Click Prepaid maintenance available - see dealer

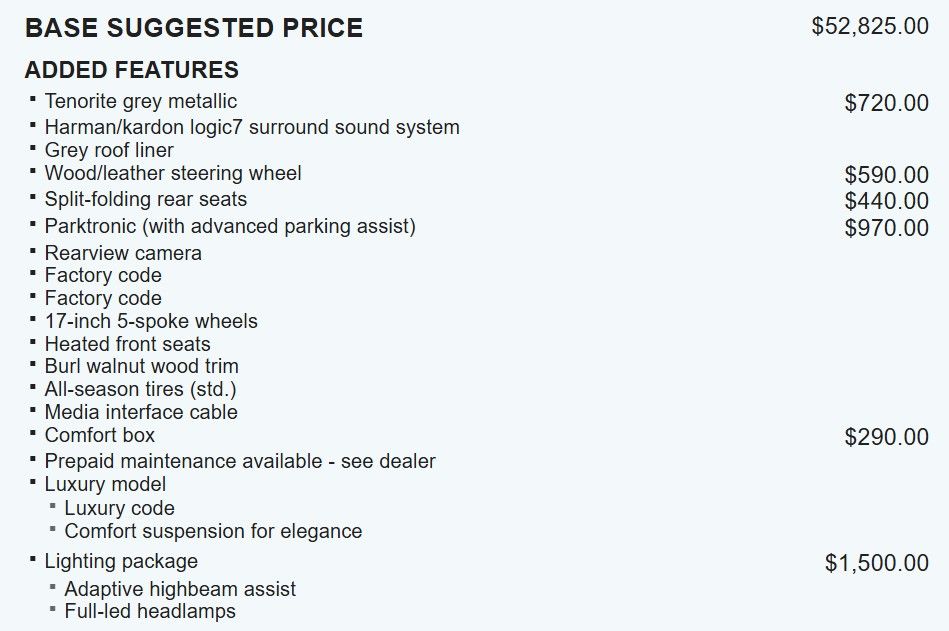[240, 461]
